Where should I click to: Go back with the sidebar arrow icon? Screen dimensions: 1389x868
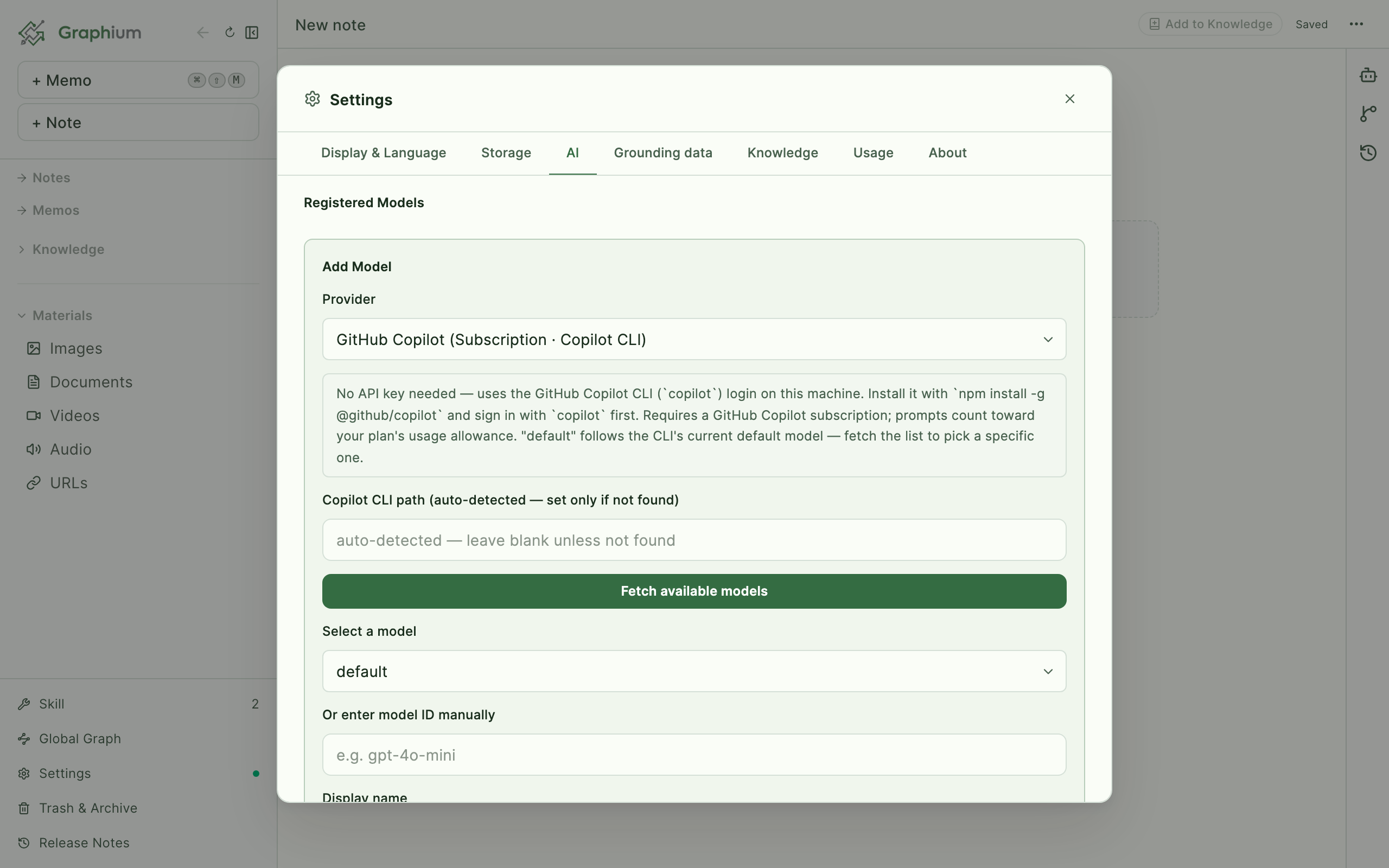(x=202, y=33)
